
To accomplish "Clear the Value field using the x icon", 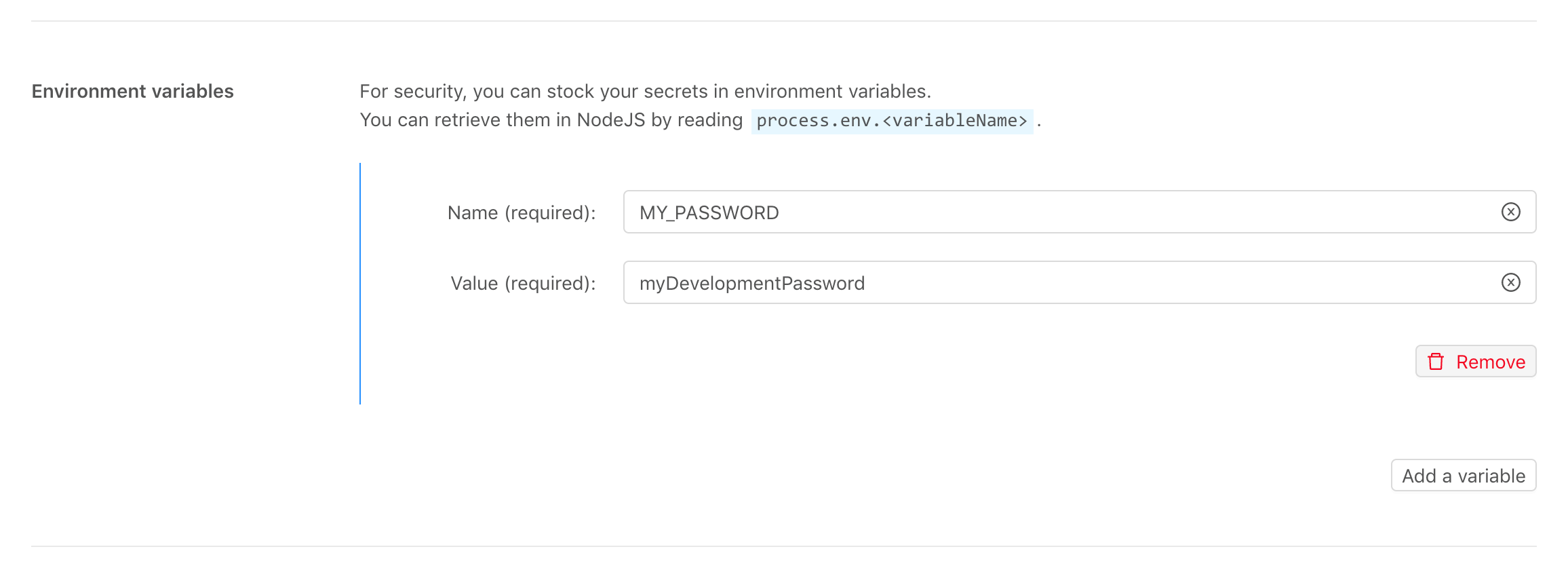I will 1510,282.
